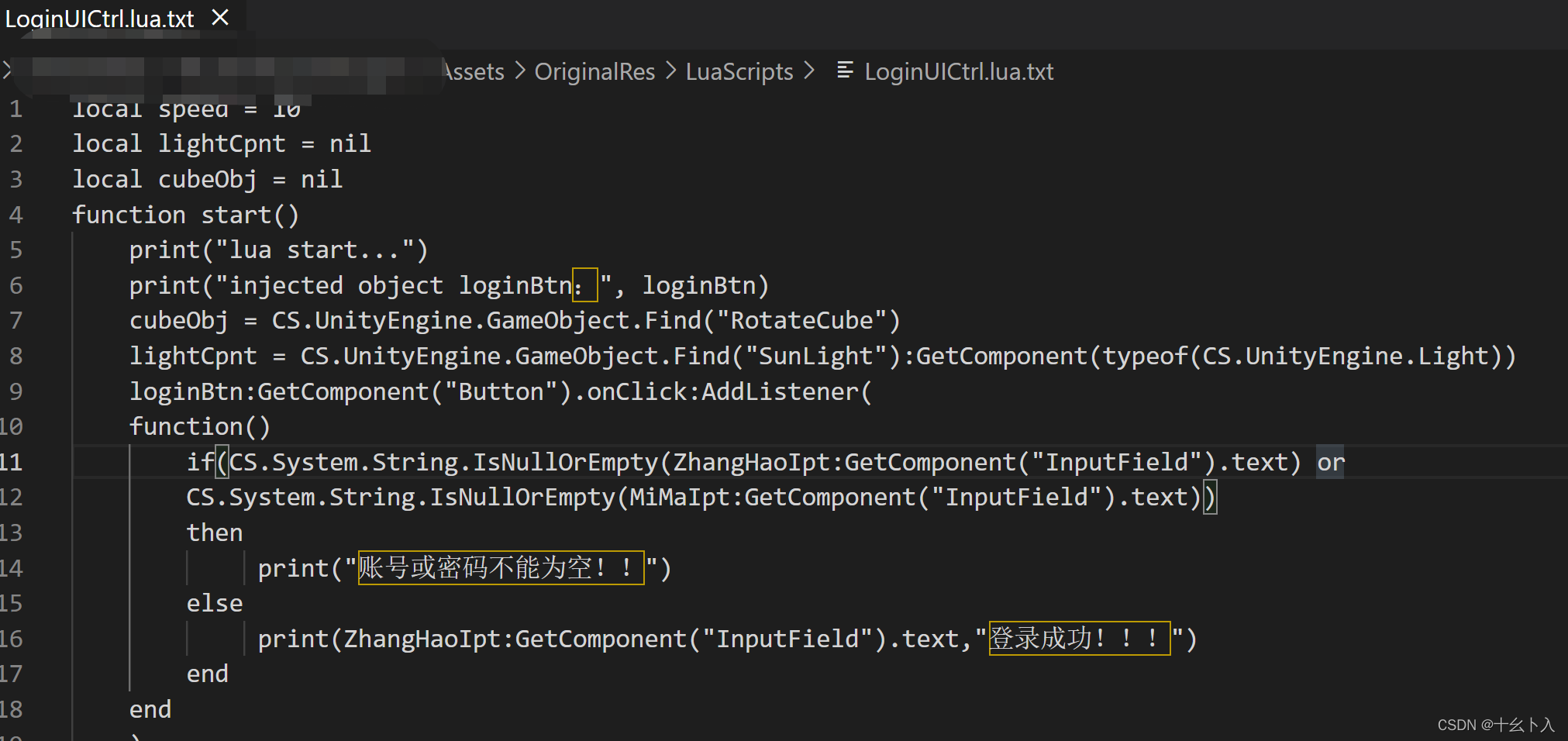This screenshot has width=1568, height=741.
Task: Expand chevron after Assets breadcrumb
Action: 520,71
